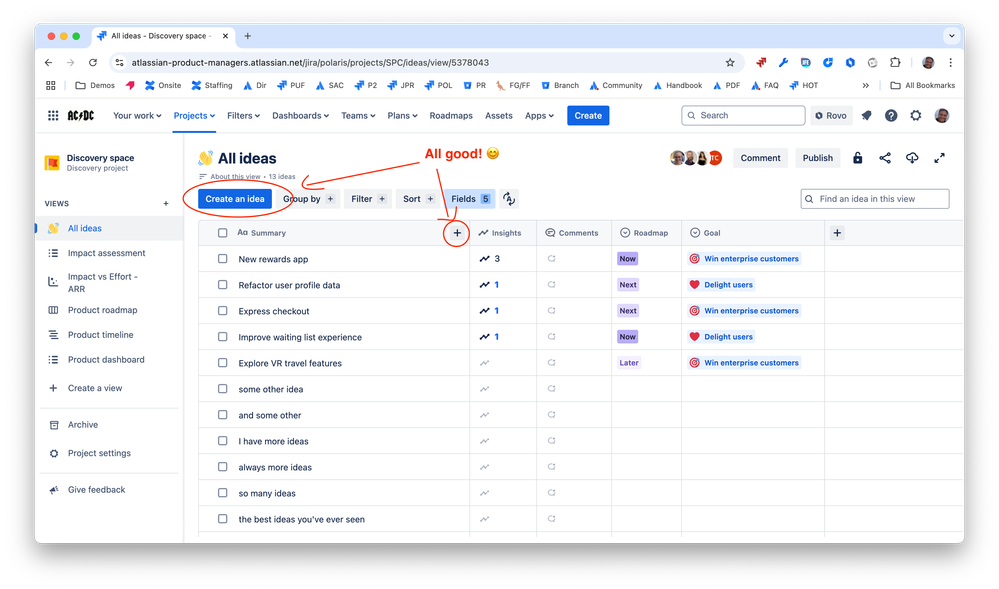Viewport: 999px width, 589px height.
Task: Open the Group by options
Action: point(308,199)
